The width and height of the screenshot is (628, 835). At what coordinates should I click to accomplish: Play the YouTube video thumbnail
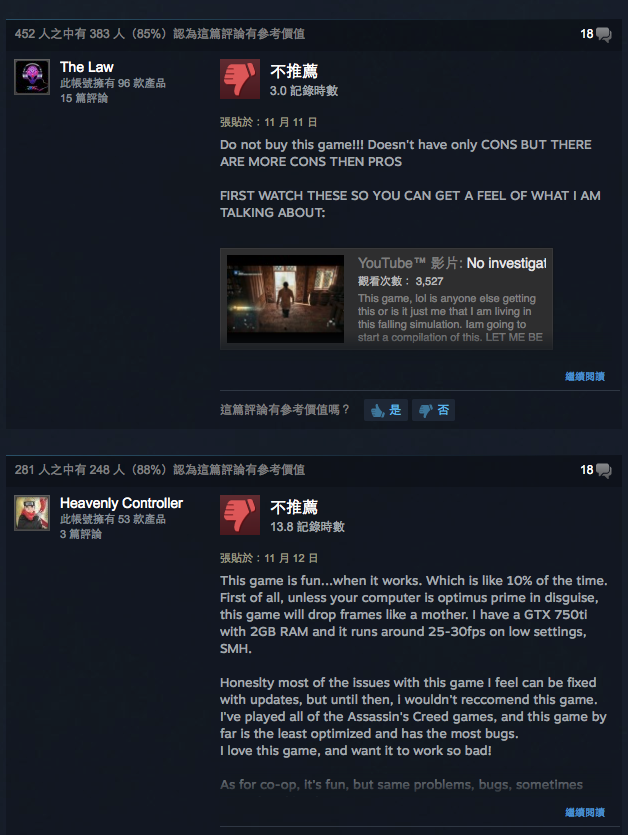pos(286,299)
